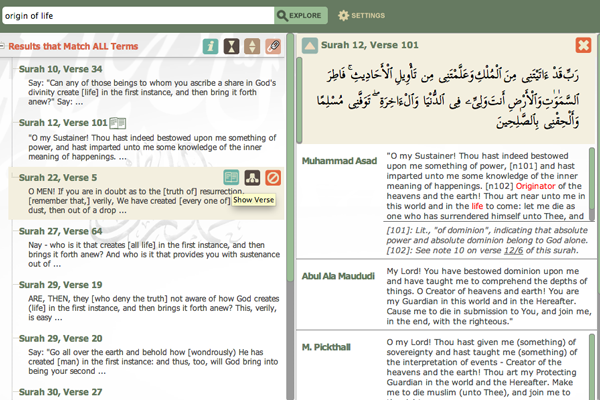Click excerpt text under Surah 10, Verse 34
Image resolution: width=600 pixels, height=400 pixels.
pyautogui.click(x=152, y=92)
